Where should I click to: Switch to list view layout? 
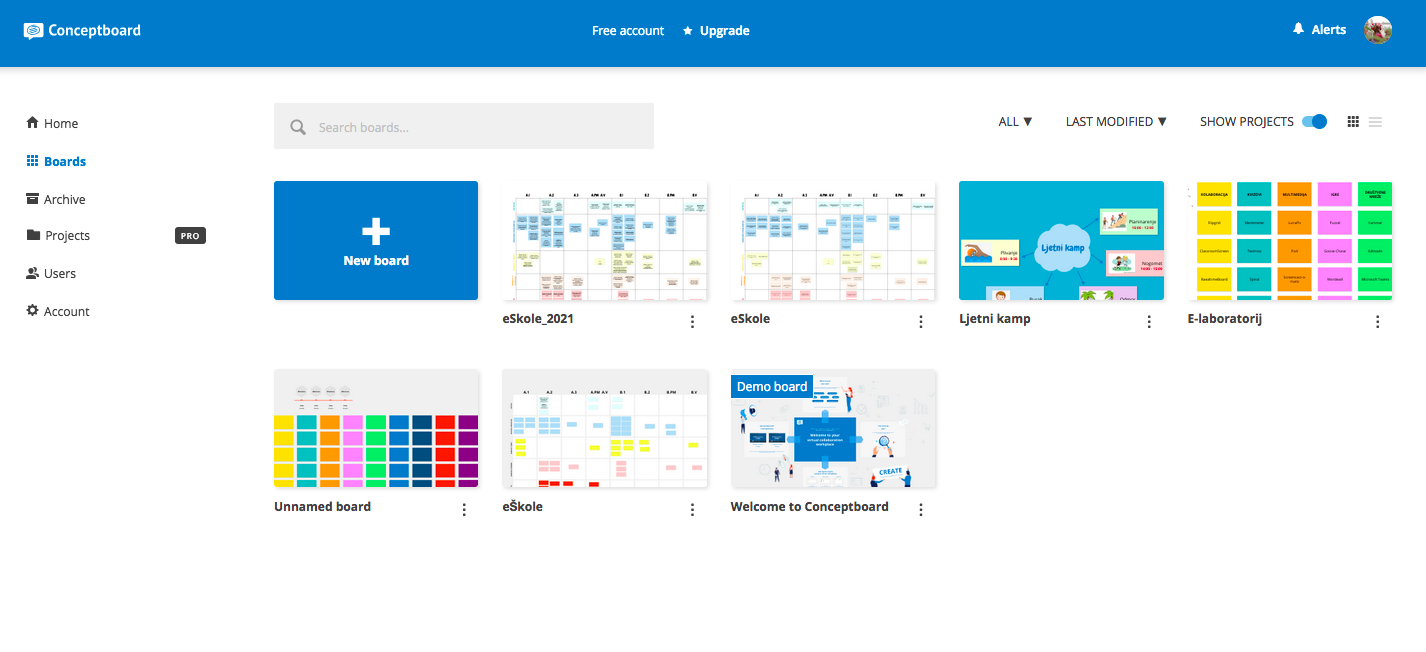pos(1376,122)
